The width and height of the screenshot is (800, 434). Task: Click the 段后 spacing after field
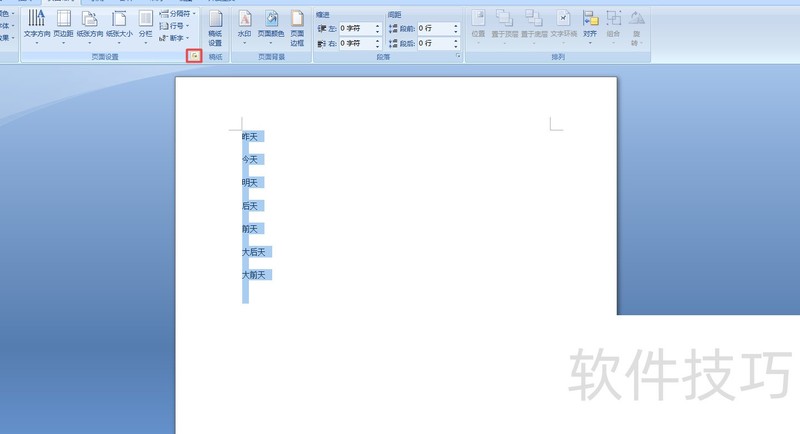[435, 43]
